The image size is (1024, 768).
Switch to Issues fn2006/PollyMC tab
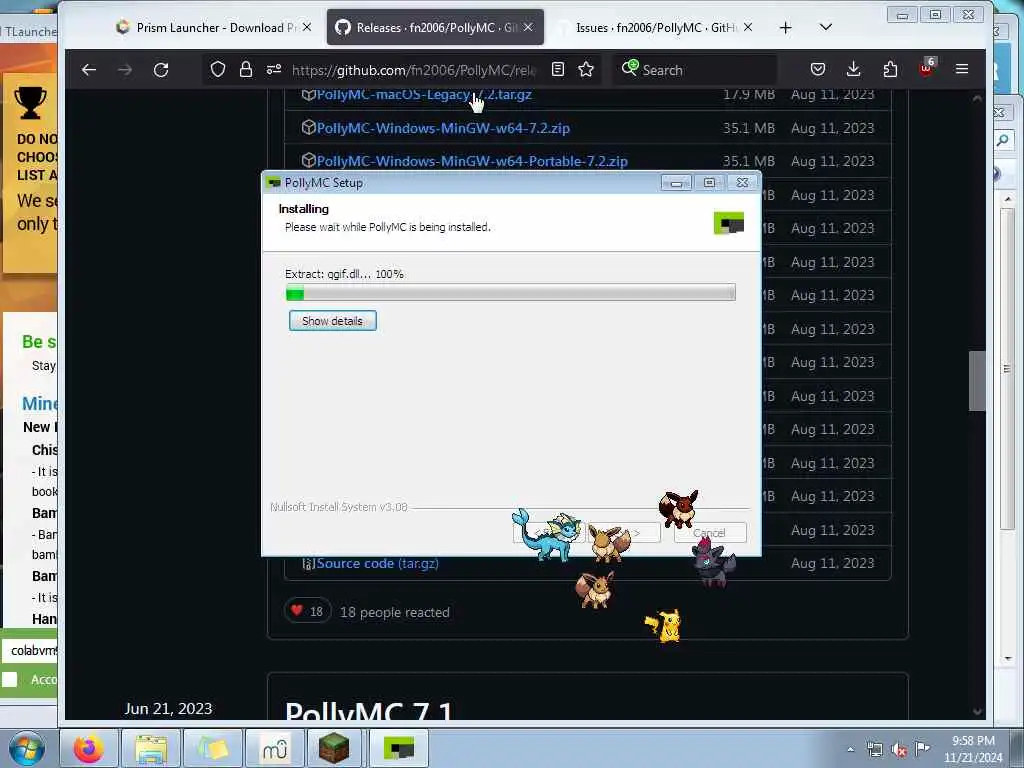click(x=654, y=27)
